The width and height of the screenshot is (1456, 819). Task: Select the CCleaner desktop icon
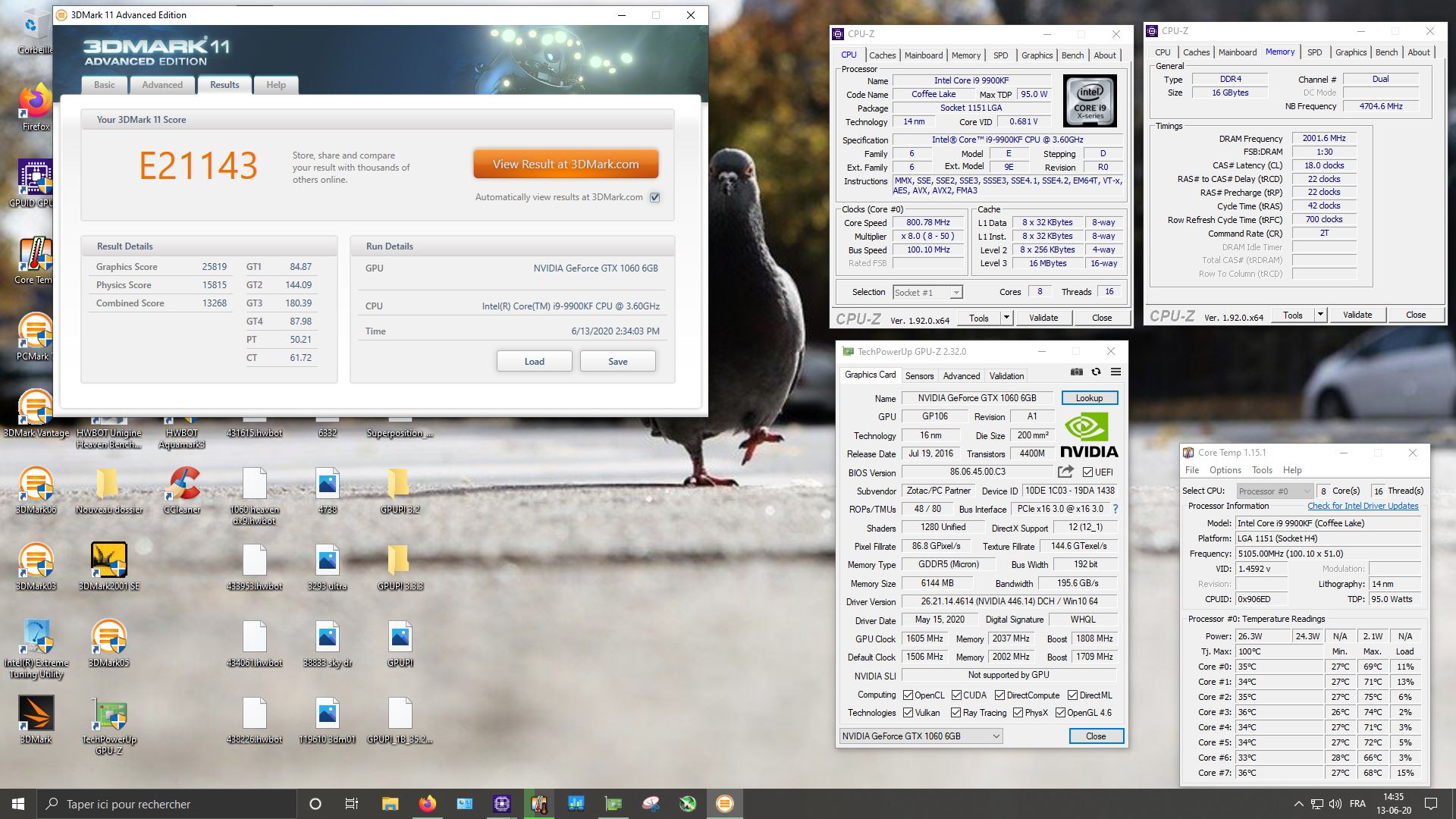(x=182, y=490)
